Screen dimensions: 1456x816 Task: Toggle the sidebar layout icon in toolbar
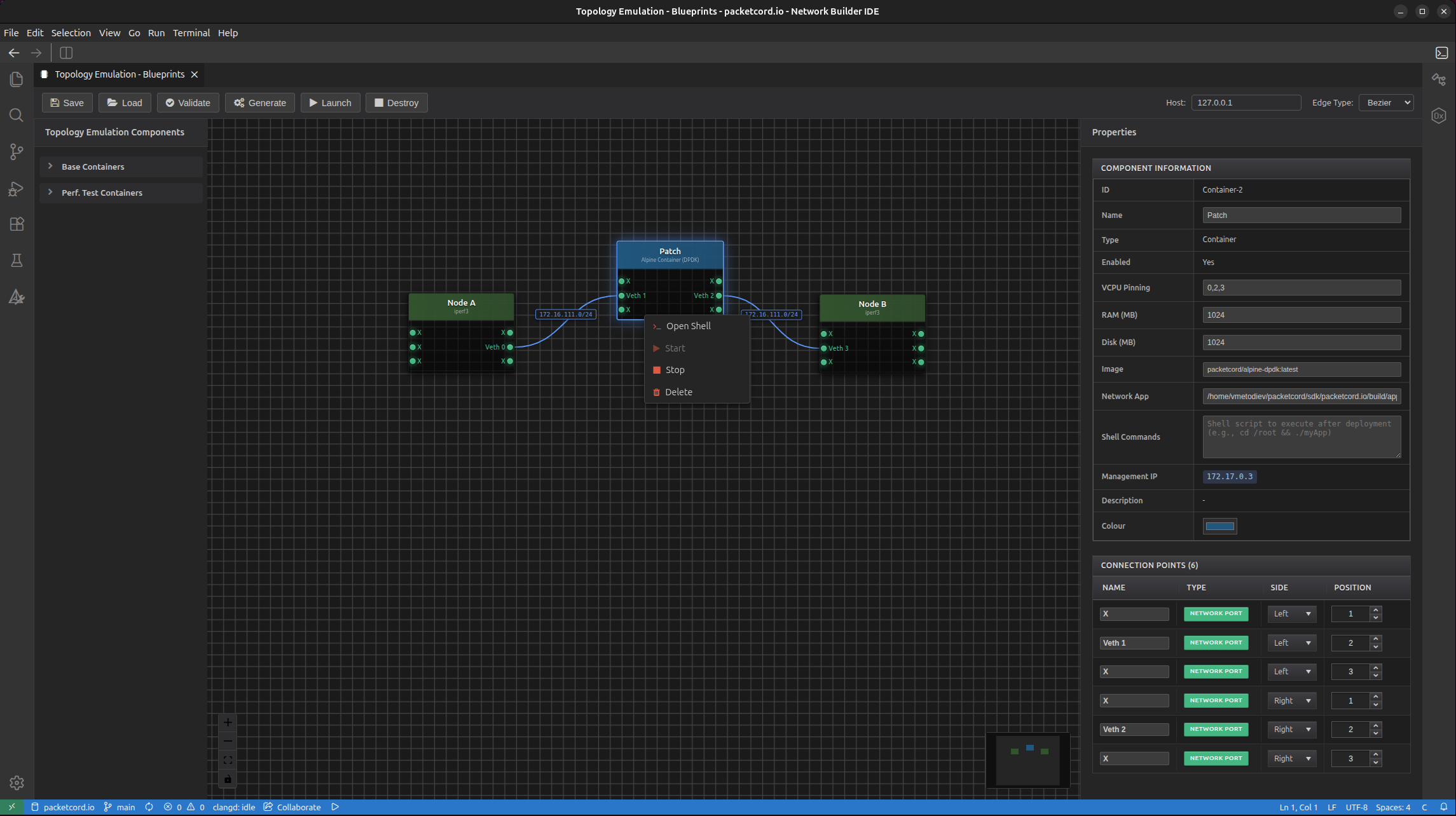click(x=66, y=53)
